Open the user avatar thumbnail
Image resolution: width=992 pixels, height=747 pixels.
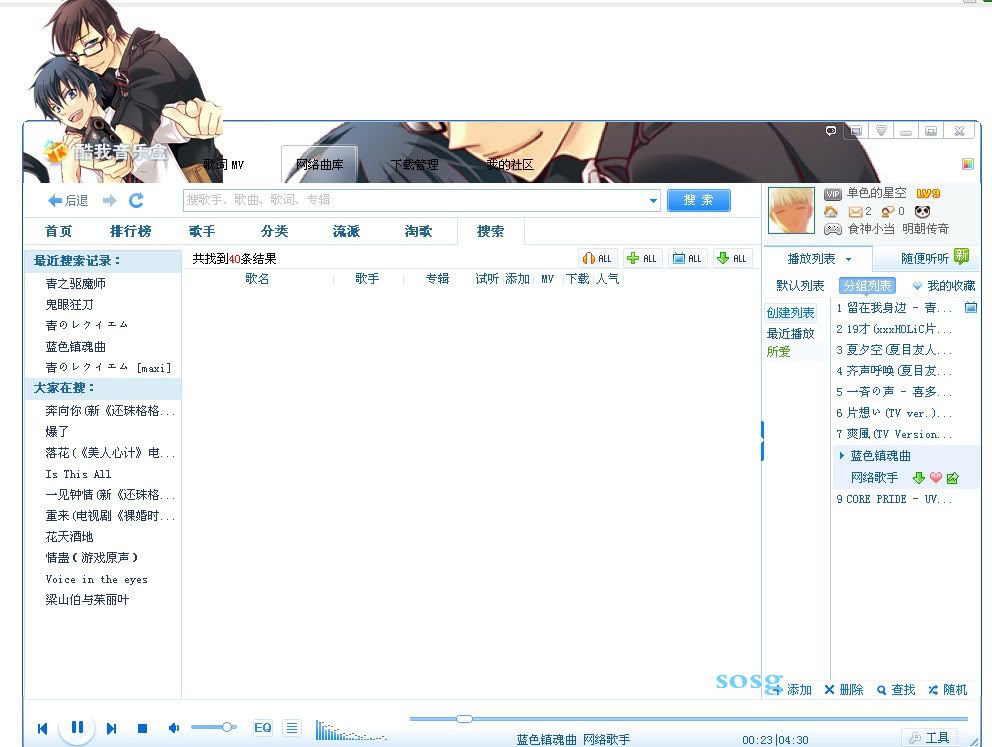(x=791, y=211)
